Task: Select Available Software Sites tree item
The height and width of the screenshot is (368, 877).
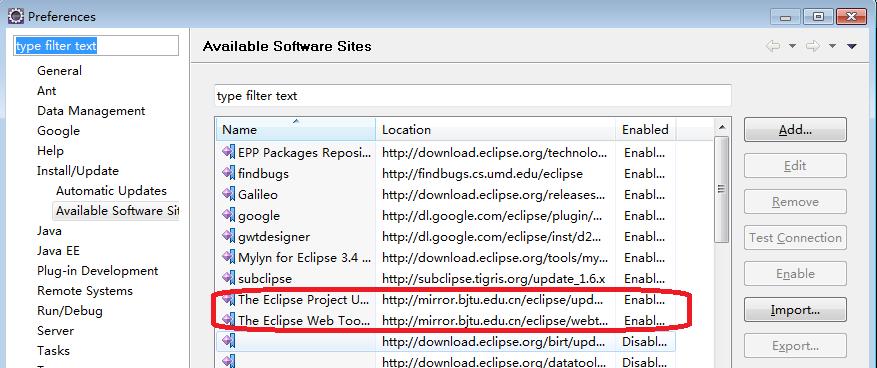Action: tap(117, 211)
